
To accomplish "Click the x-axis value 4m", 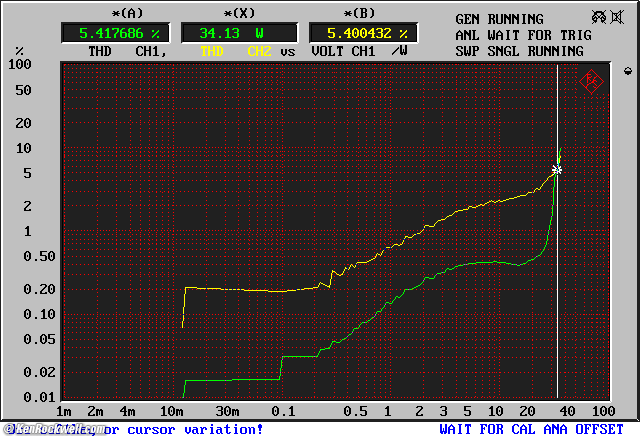I will pyautogui.click(x=127, y=411).
